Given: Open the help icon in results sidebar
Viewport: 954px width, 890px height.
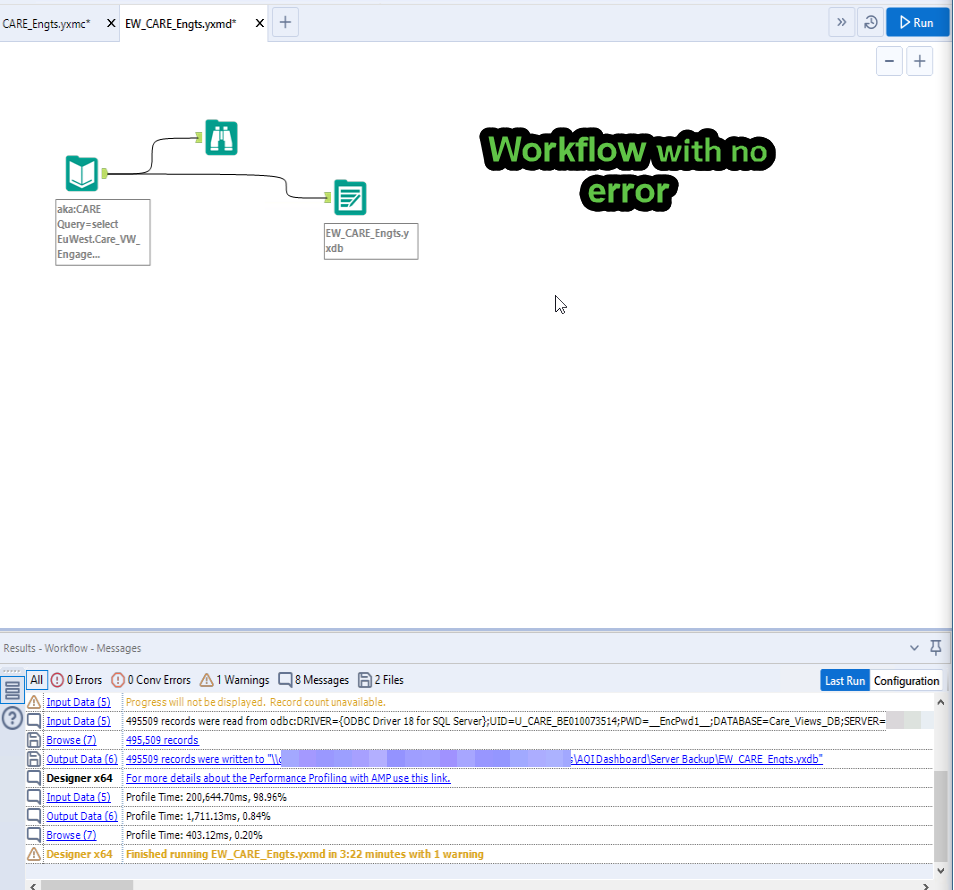Looking at the screenshot, I should pyautogui.click(x=11, y=718).
